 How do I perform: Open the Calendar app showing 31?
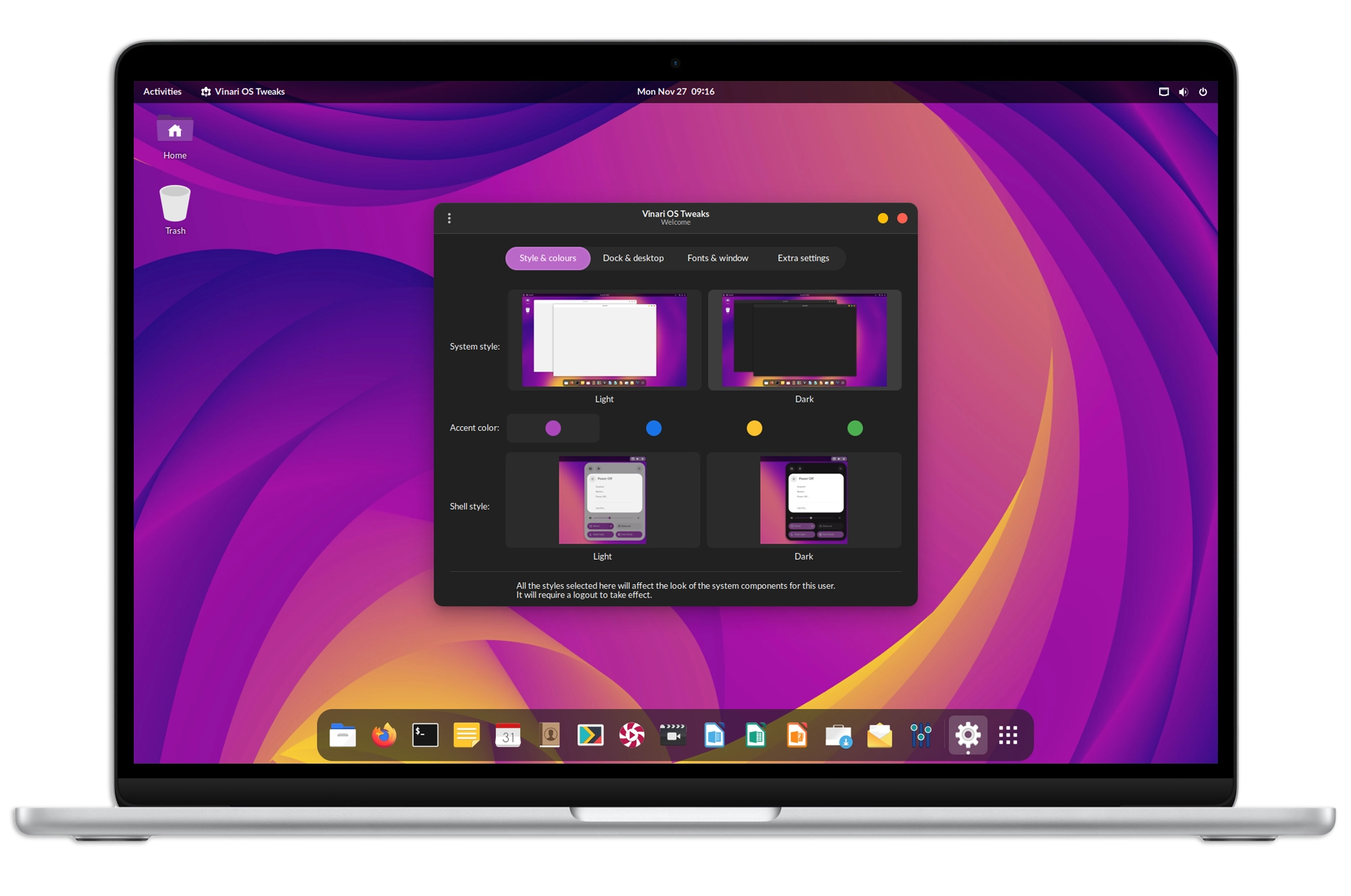508,735
